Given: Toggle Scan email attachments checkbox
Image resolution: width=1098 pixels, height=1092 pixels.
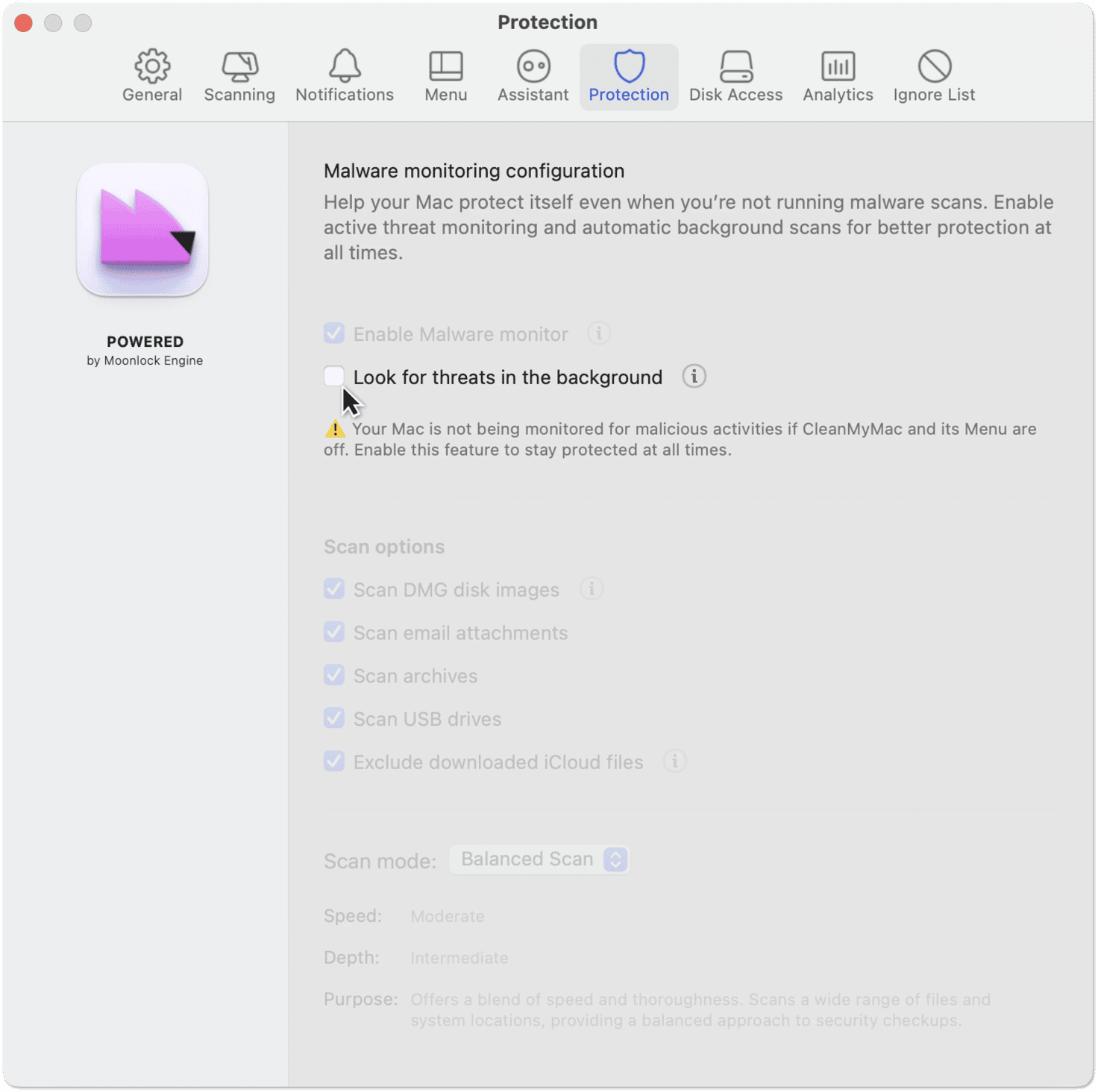Looking at the screenshot, I should click(x=334, y=633).
